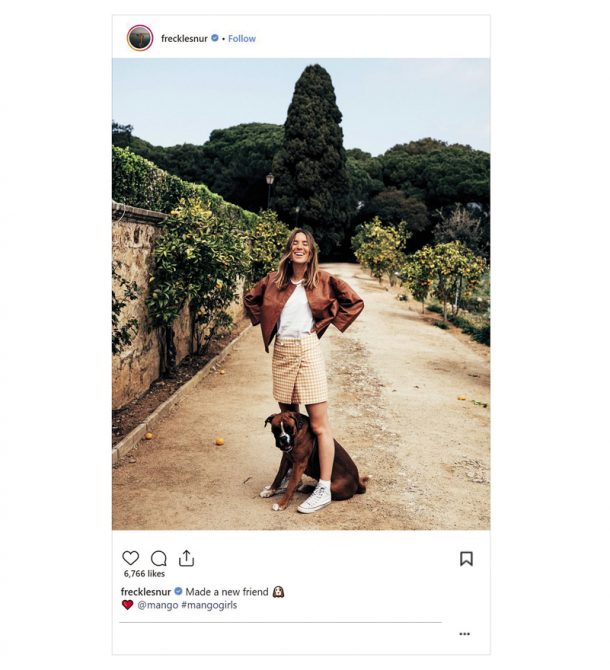610x670 pixels.
Task: Like the post with the heart icon
Action: click(x=130, y=558)
